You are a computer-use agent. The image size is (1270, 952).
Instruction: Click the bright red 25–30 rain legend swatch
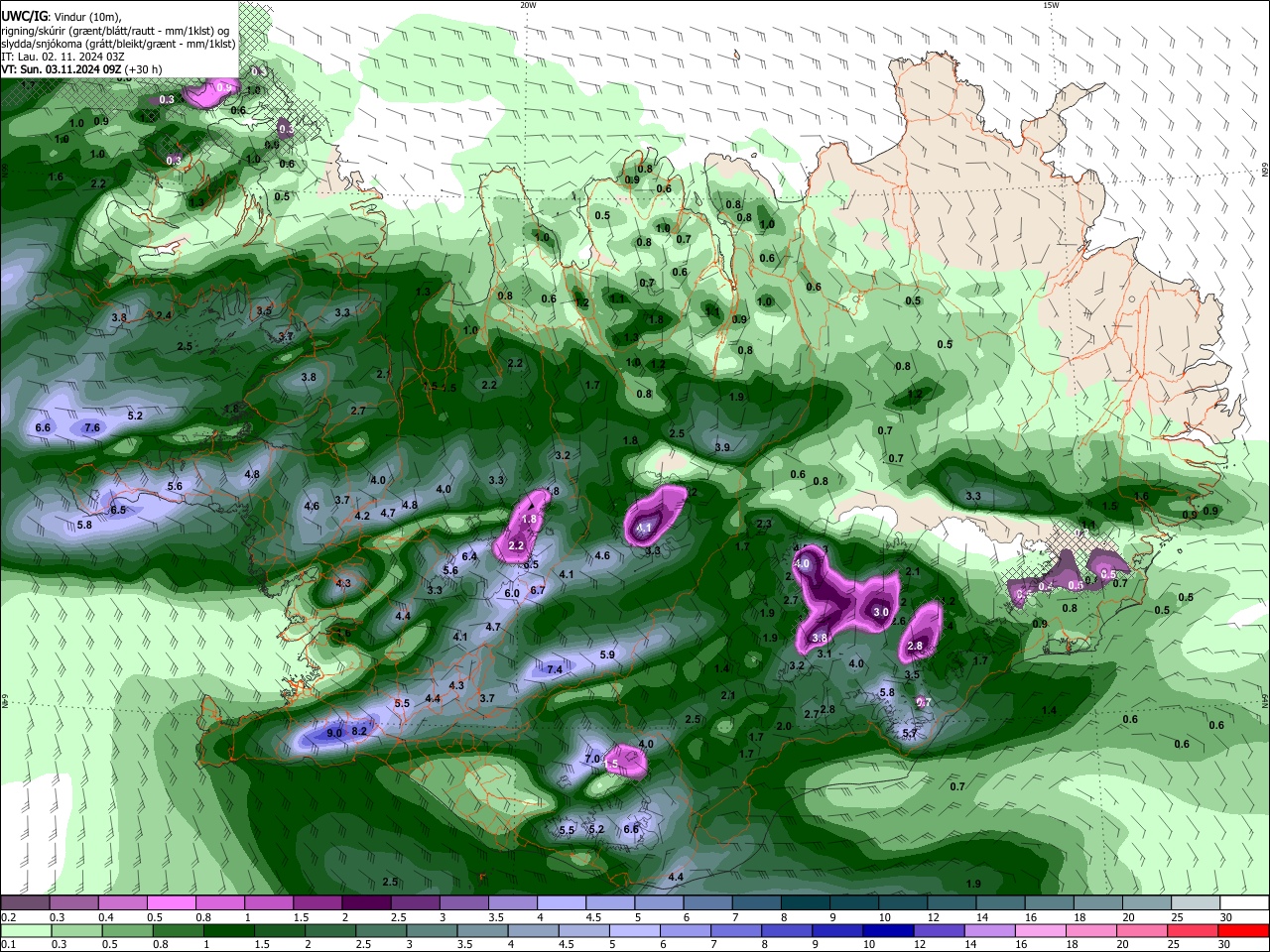tap(1244, 931)
